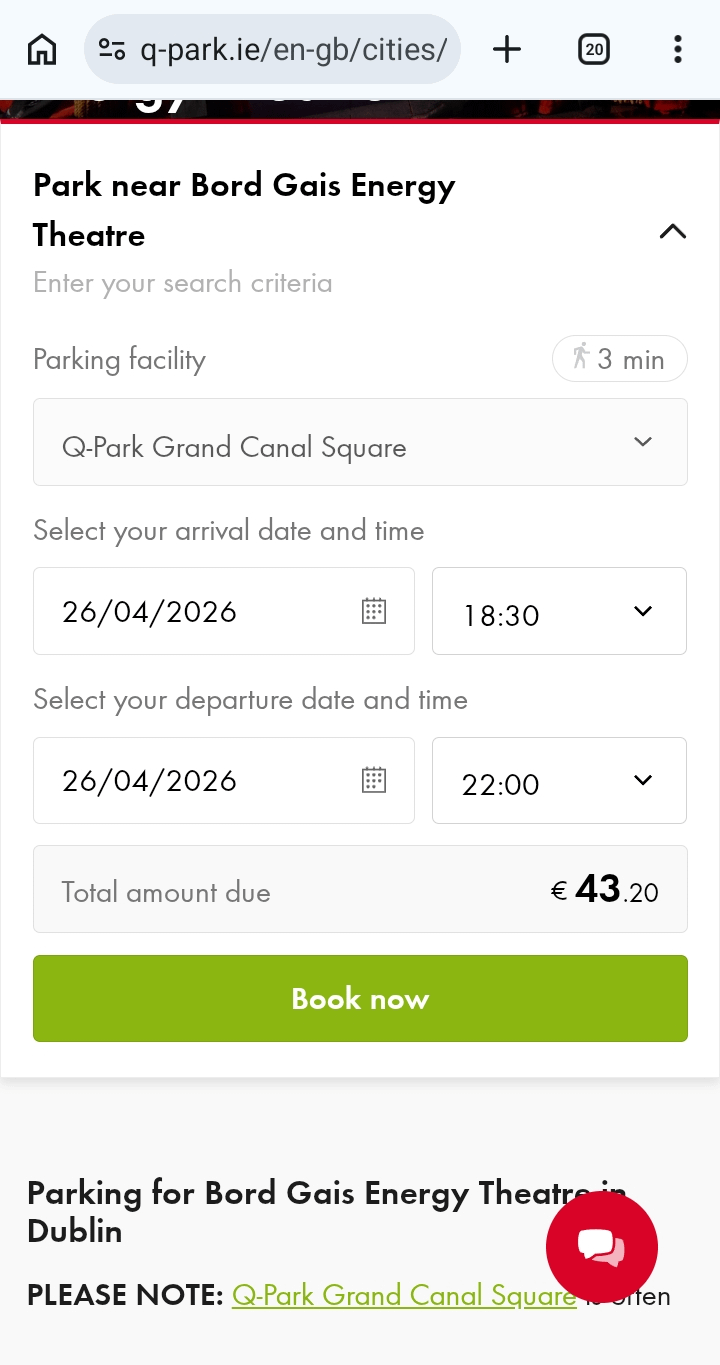
Task: Click the arrival date input field
Action: coord(200,611)
